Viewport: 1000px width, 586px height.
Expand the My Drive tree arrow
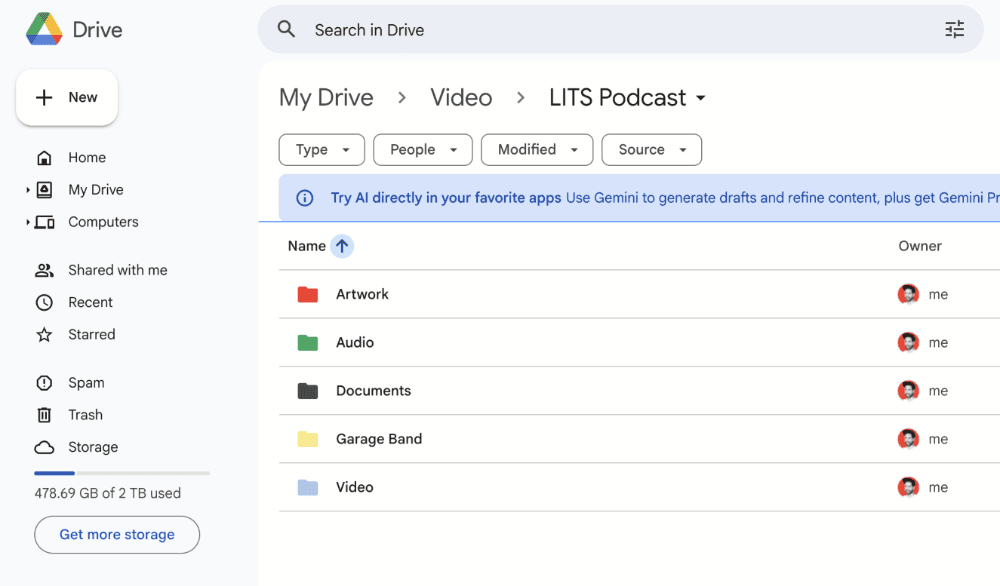coord(28,190)
